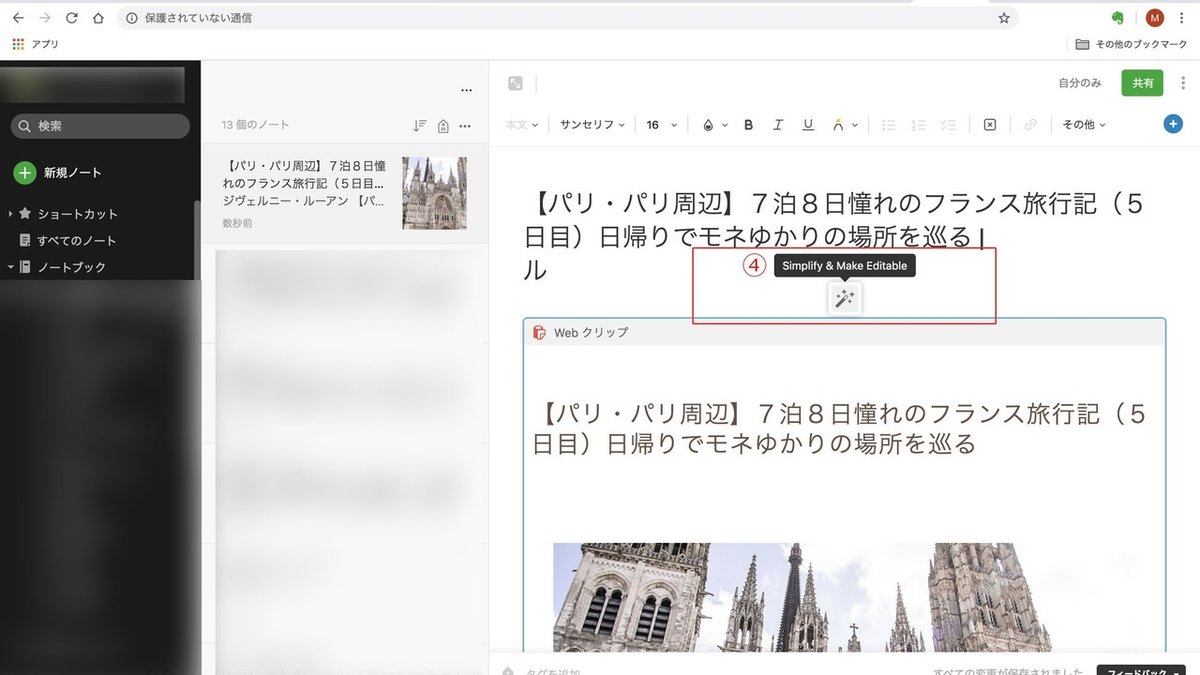1200x675 pixels.
Task: Create a note with 新規ノート
Action: [x=60, y=172]
